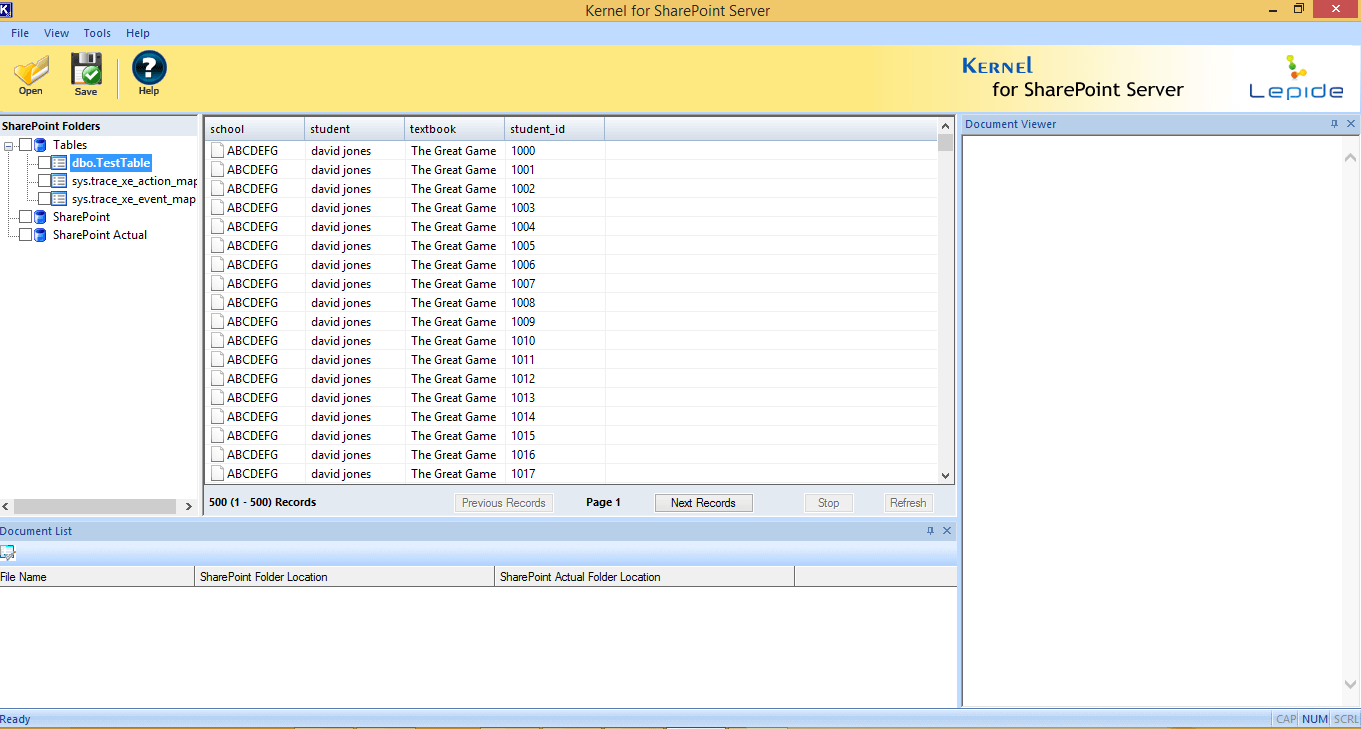Image resolution: width=1361 pixels, height=729 pixels.
Task: Click Document Viewer scrollbar up arrow
Action: [x=1350, y=158]
